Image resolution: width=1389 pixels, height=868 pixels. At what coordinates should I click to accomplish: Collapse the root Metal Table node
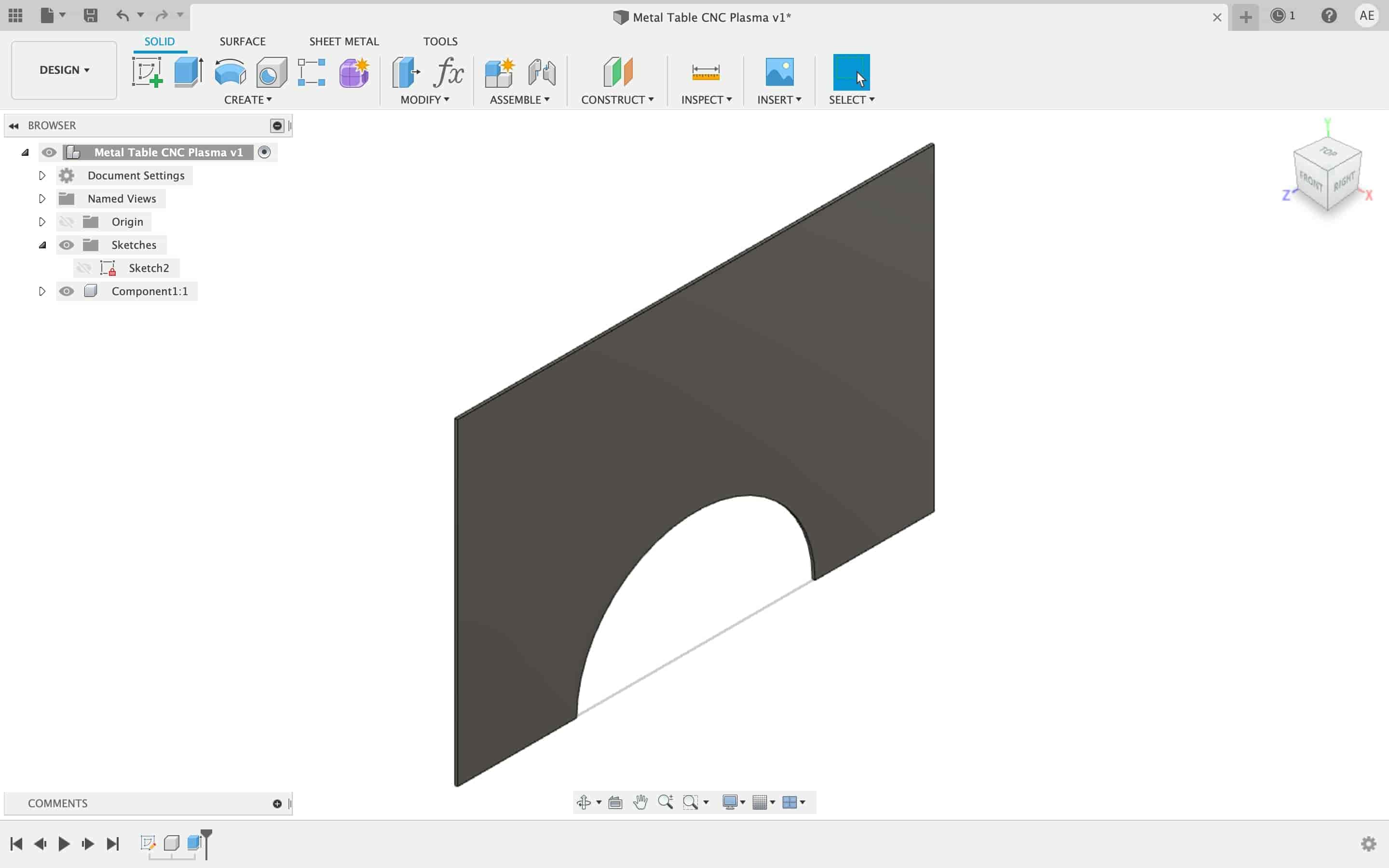(x=25, y=152)
